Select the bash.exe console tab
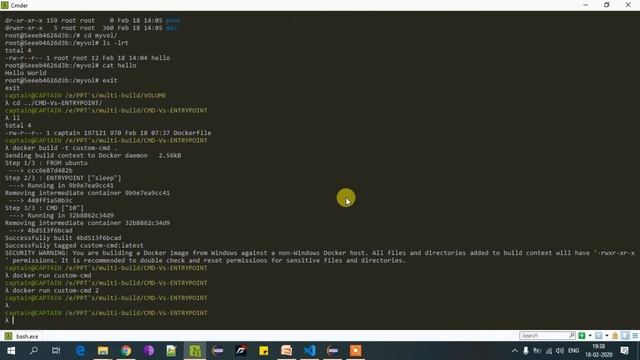The image size is (640, 360). point(22,336)
